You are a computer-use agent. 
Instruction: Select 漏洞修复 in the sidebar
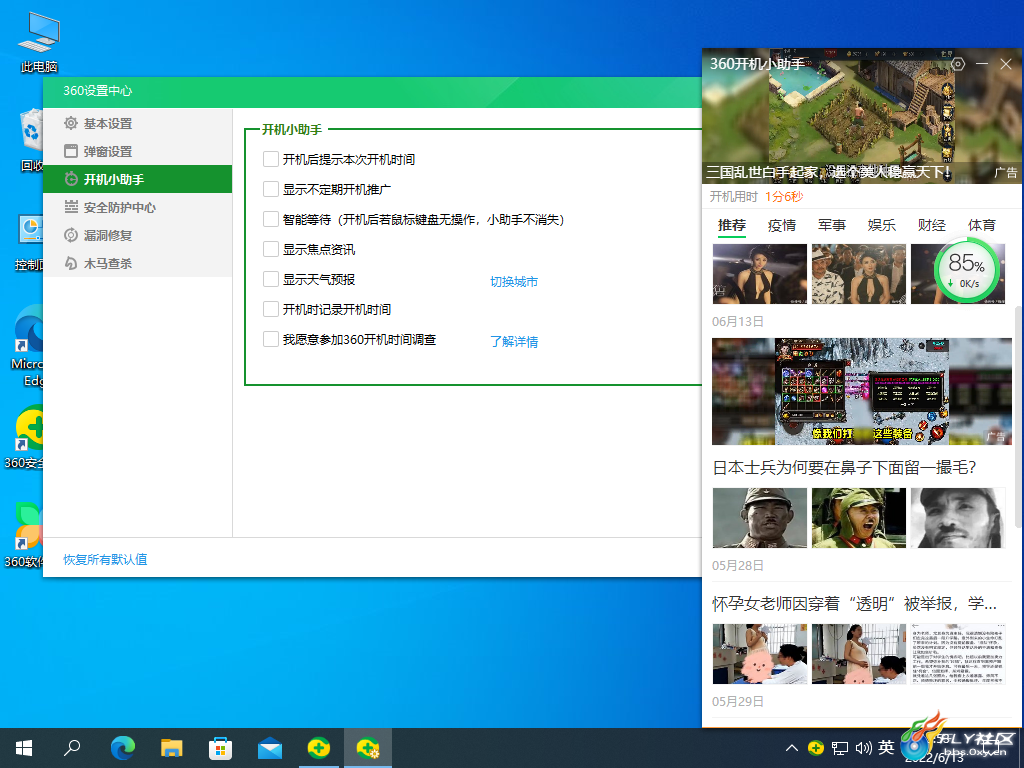point(137,235)
